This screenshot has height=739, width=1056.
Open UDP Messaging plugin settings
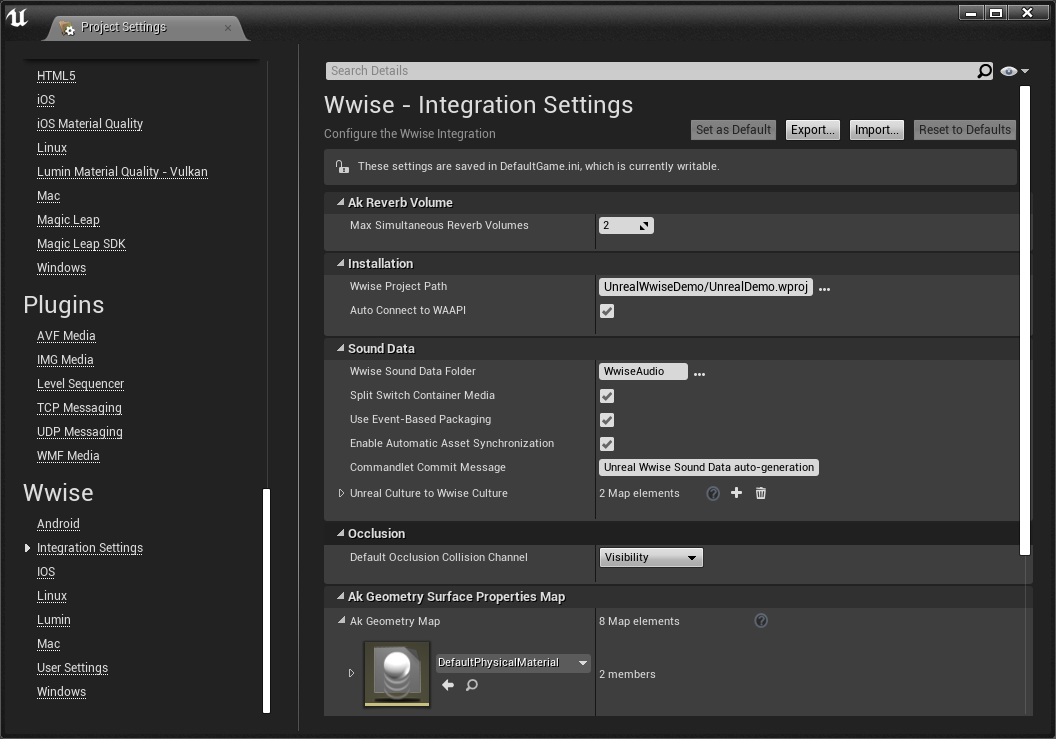pos(79,432)
